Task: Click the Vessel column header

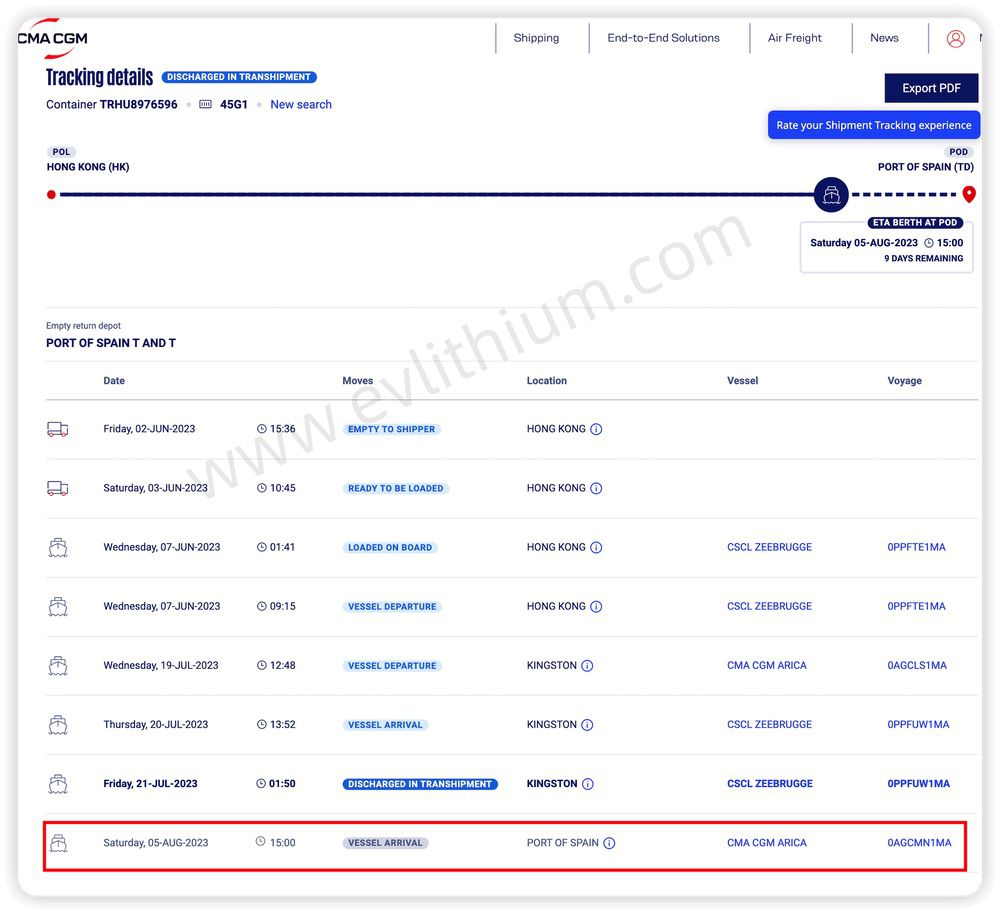Action: click(742, 381)
